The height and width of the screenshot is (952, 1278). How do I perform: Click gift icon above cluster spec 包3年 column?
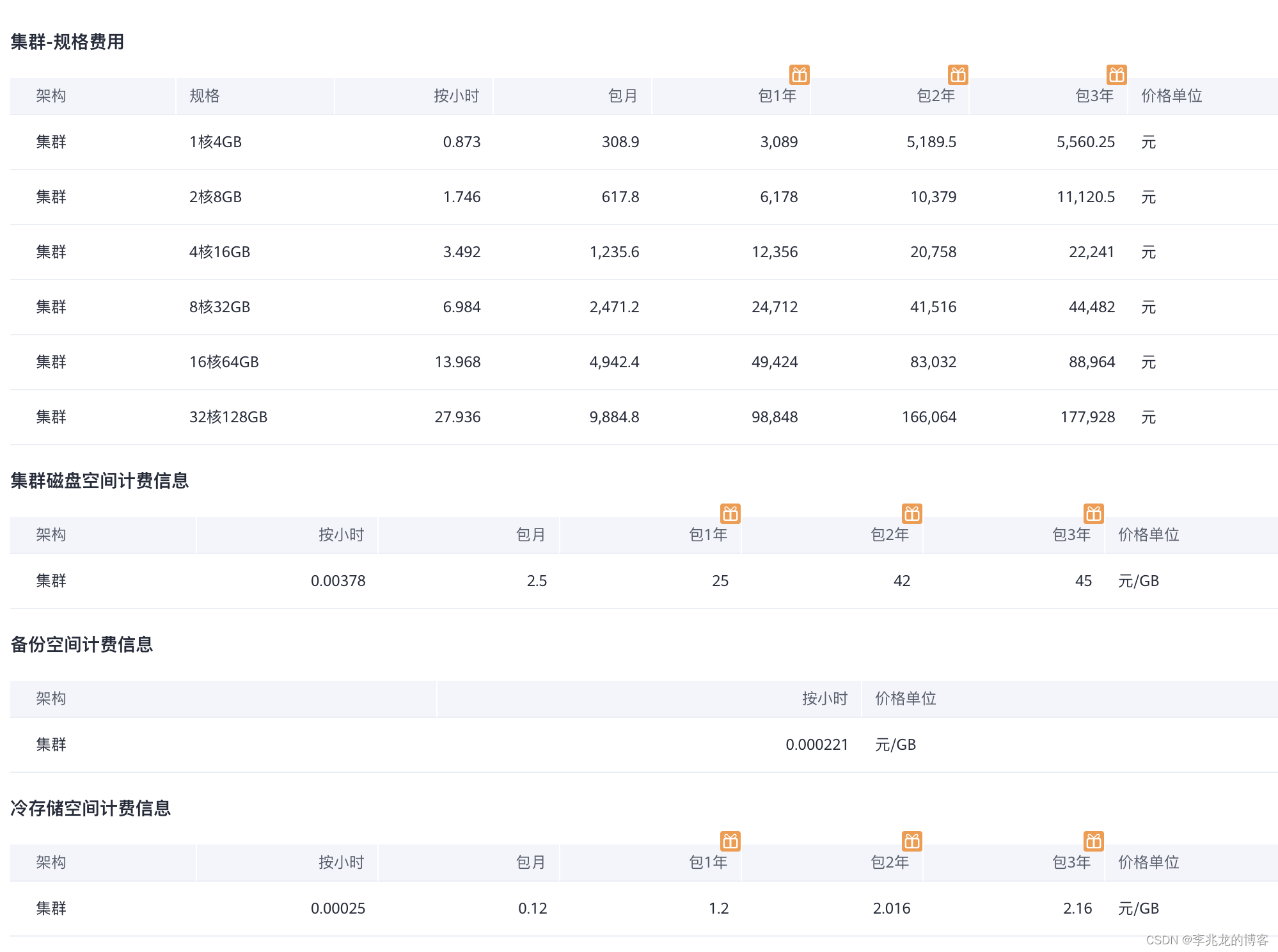coord(1116,75)
